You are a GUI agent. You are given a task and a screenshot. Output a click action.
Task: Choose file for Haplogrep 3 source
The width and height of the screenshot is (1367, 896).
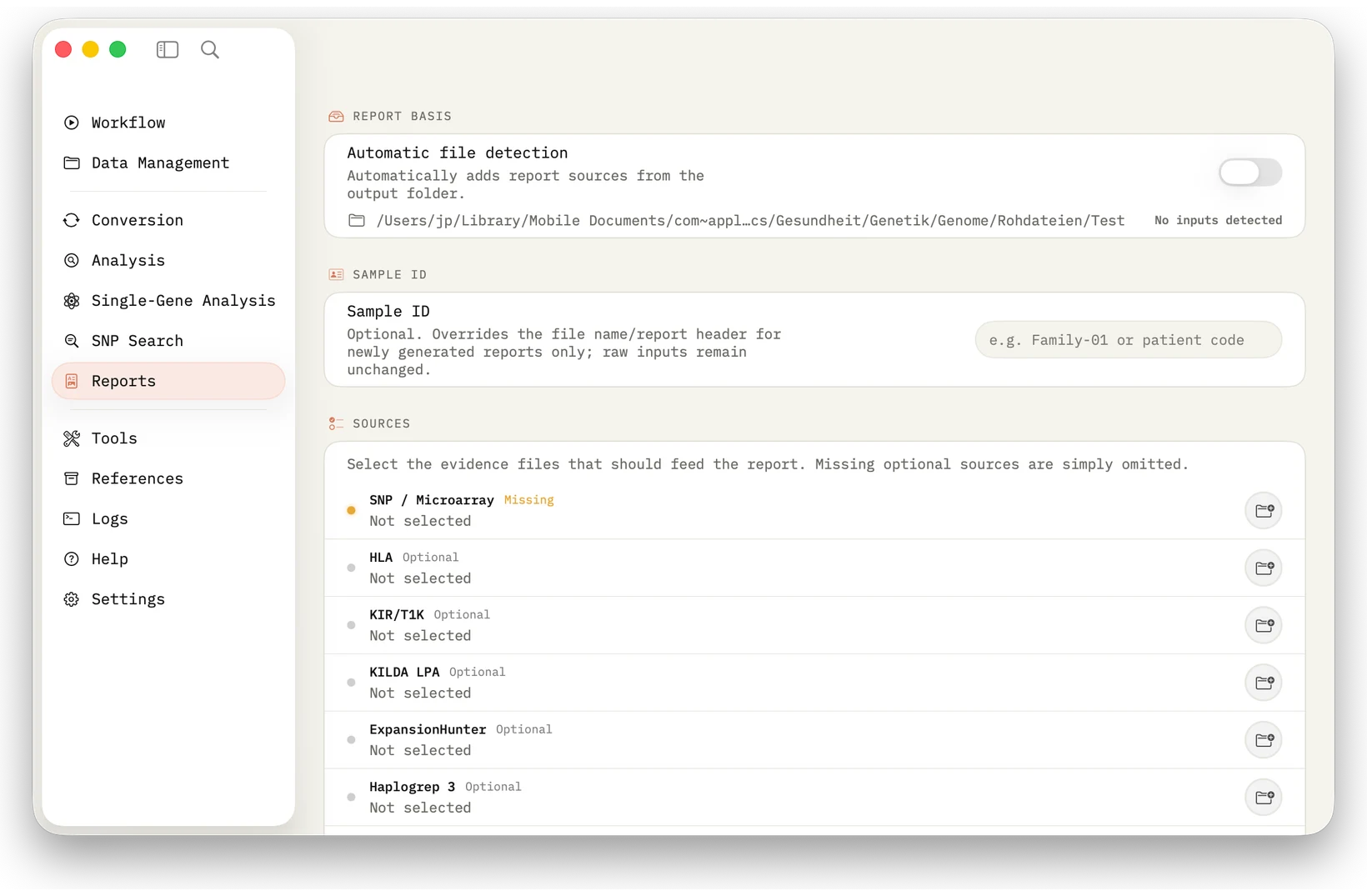click(1264, 798)
